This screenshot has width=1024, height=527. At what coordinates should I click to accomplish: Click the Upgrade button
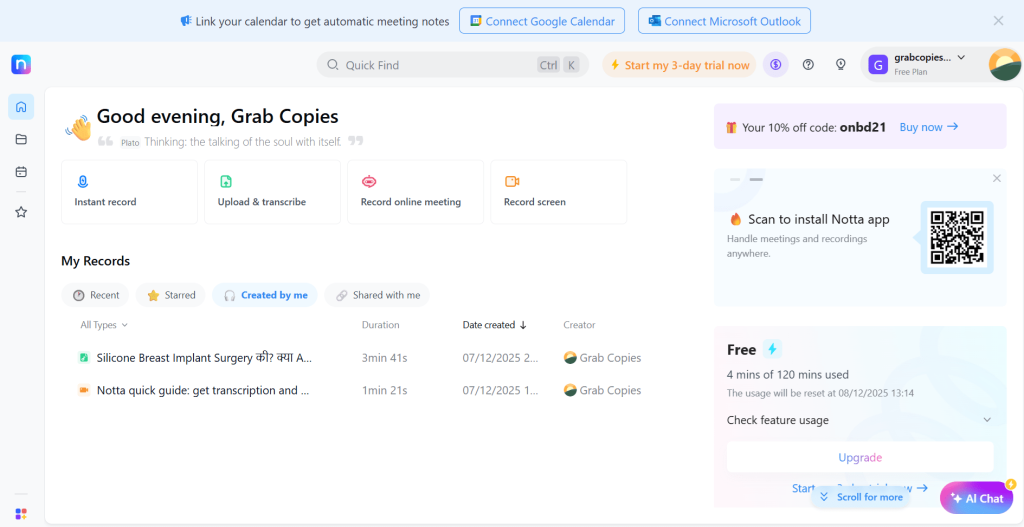click(x=860, y=457)
